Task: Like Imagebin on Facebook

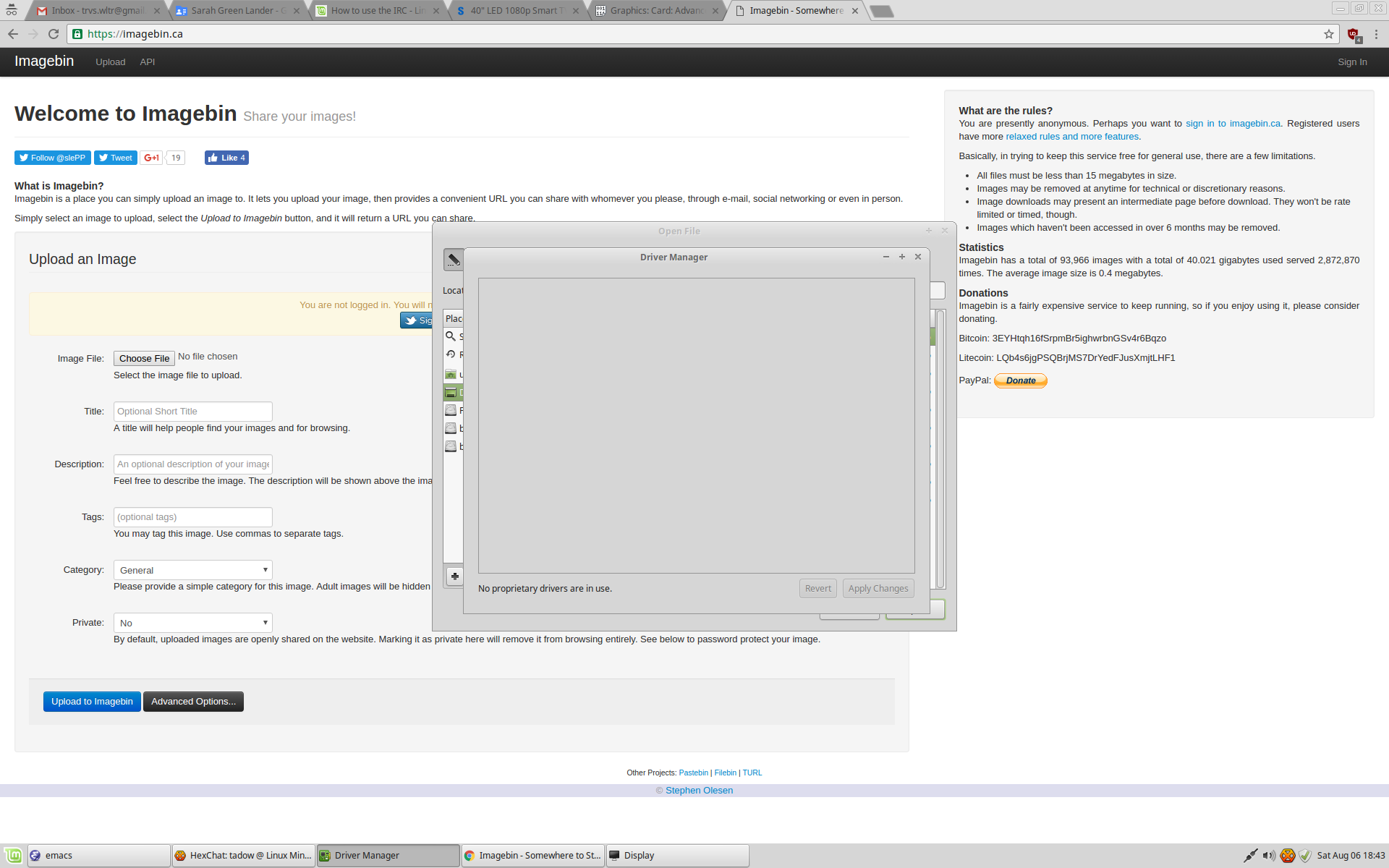Action: [226, 158]
